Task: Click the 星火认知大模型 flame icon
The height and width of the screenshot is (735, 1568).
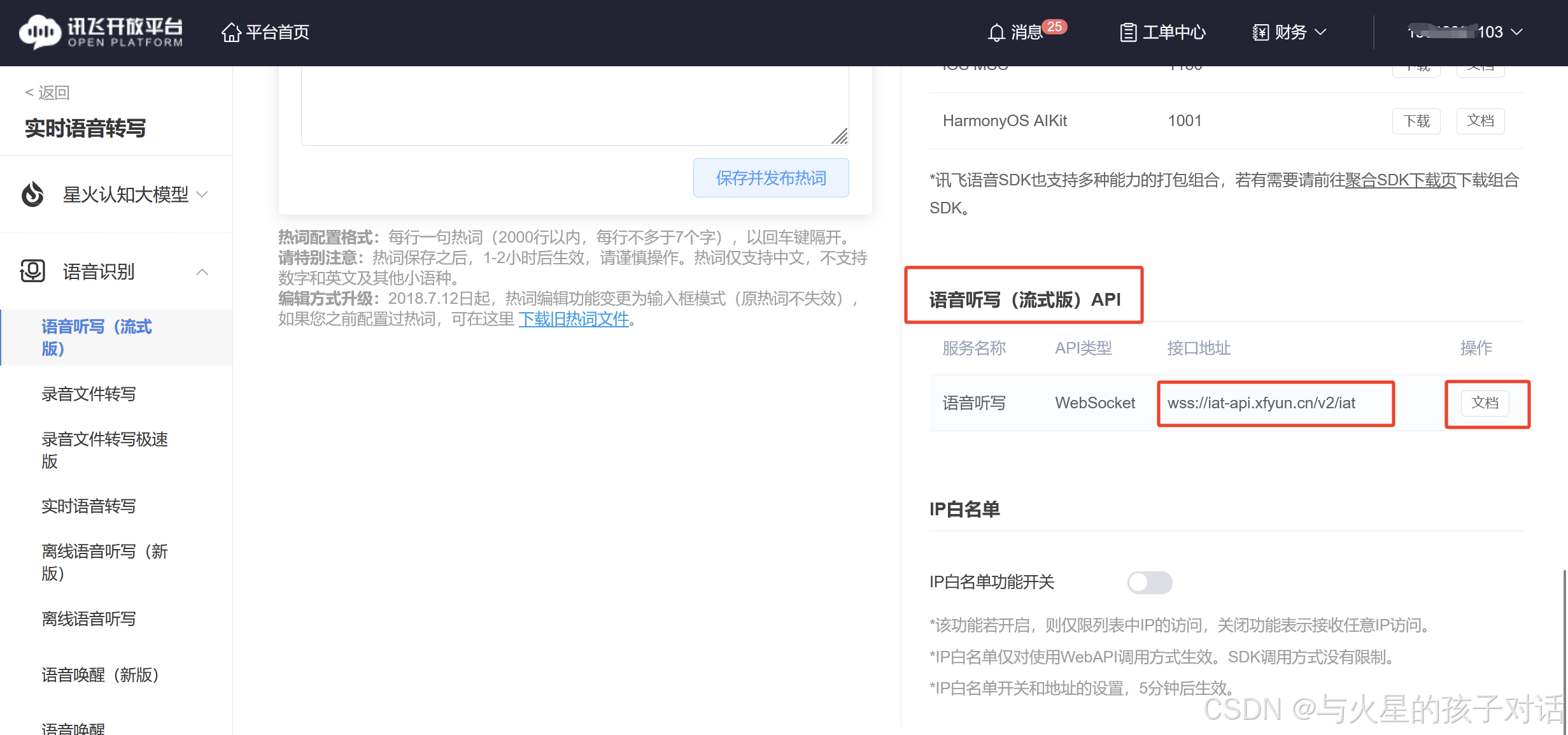Action: [x=33, y=194]
